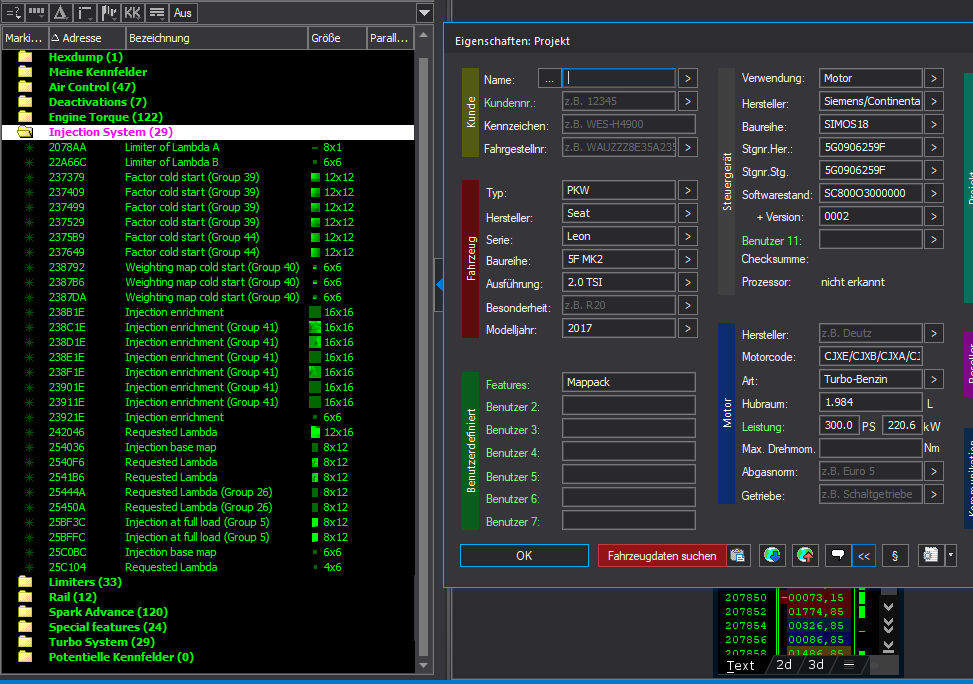Image resolution: width=973 pixels, height=684 pixels.
Task: Switch to the 2d view tab
Action: coord(784,665)
